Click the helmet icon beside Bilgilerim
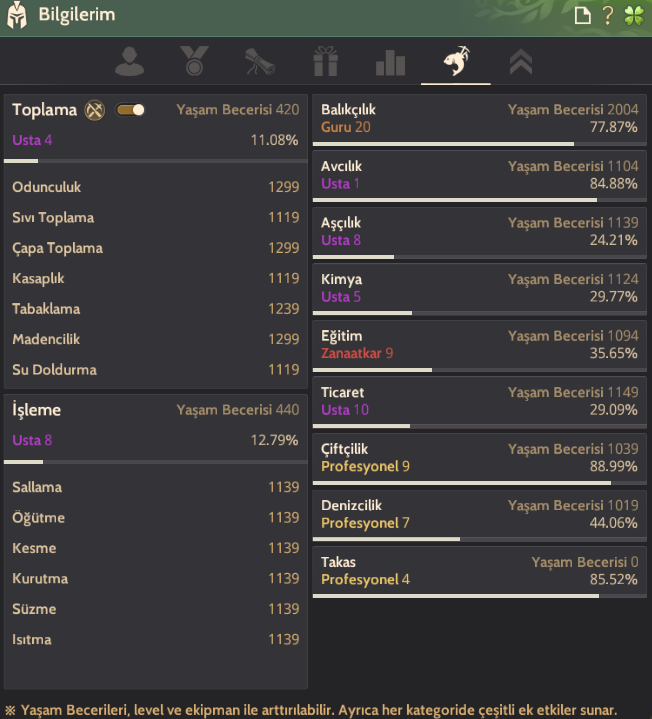Screen dimensions: 652x719 point(17,15)
